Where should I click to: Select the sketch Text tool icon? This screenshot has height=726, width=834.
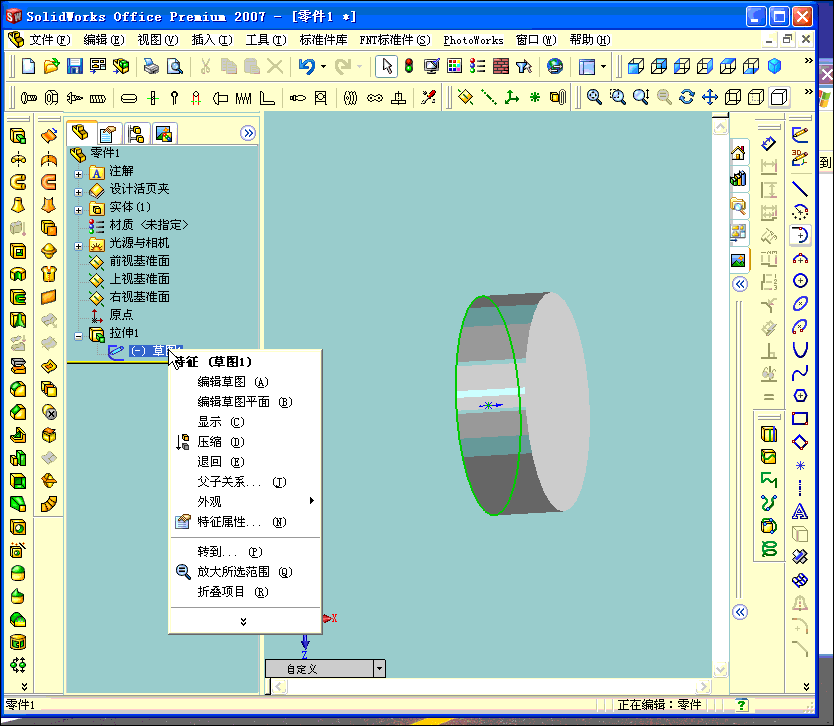pyautogui.click(x=800, y=512)
